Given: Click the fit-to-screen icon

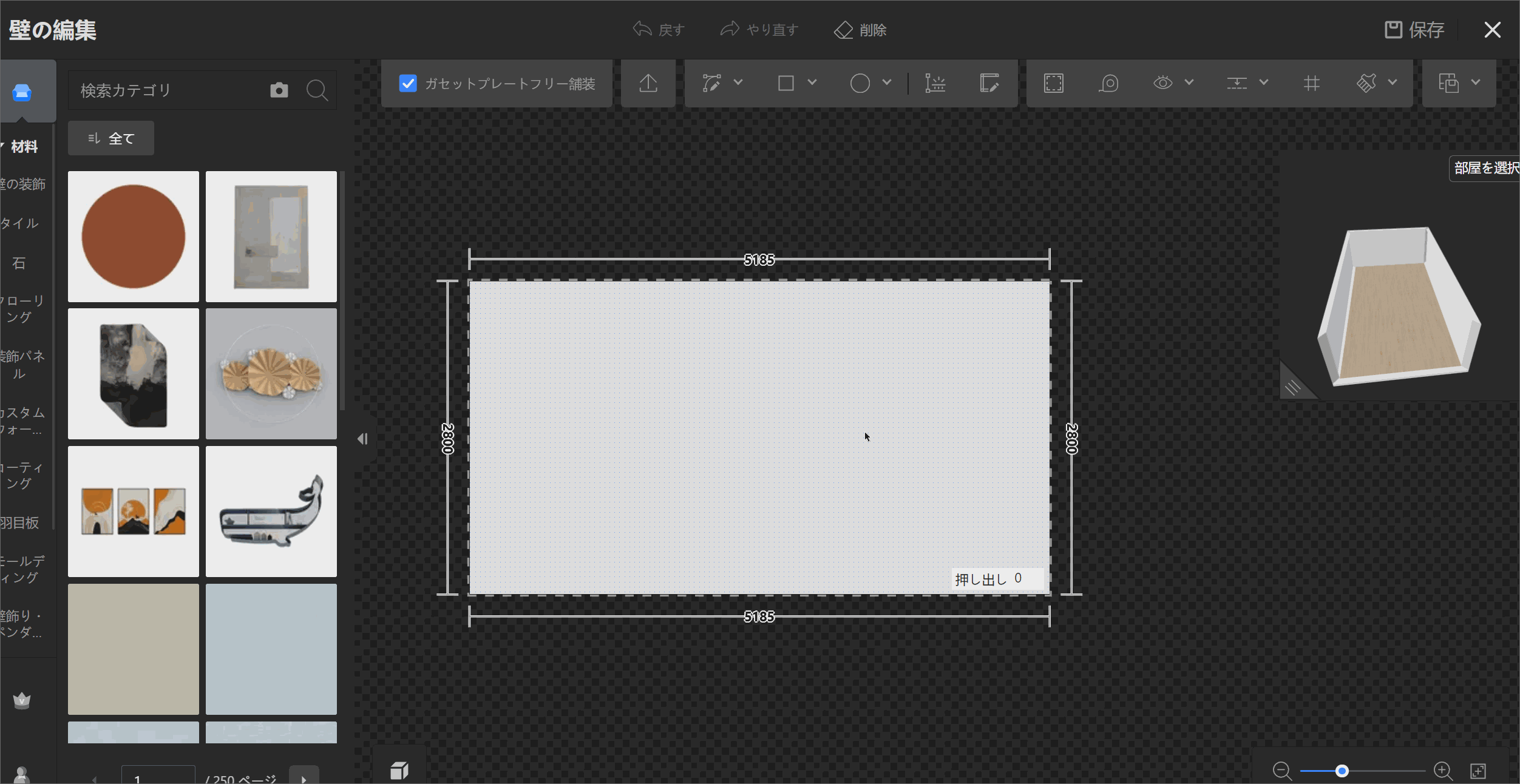Looking at the screenshot, I should (x=1478, y=771).
